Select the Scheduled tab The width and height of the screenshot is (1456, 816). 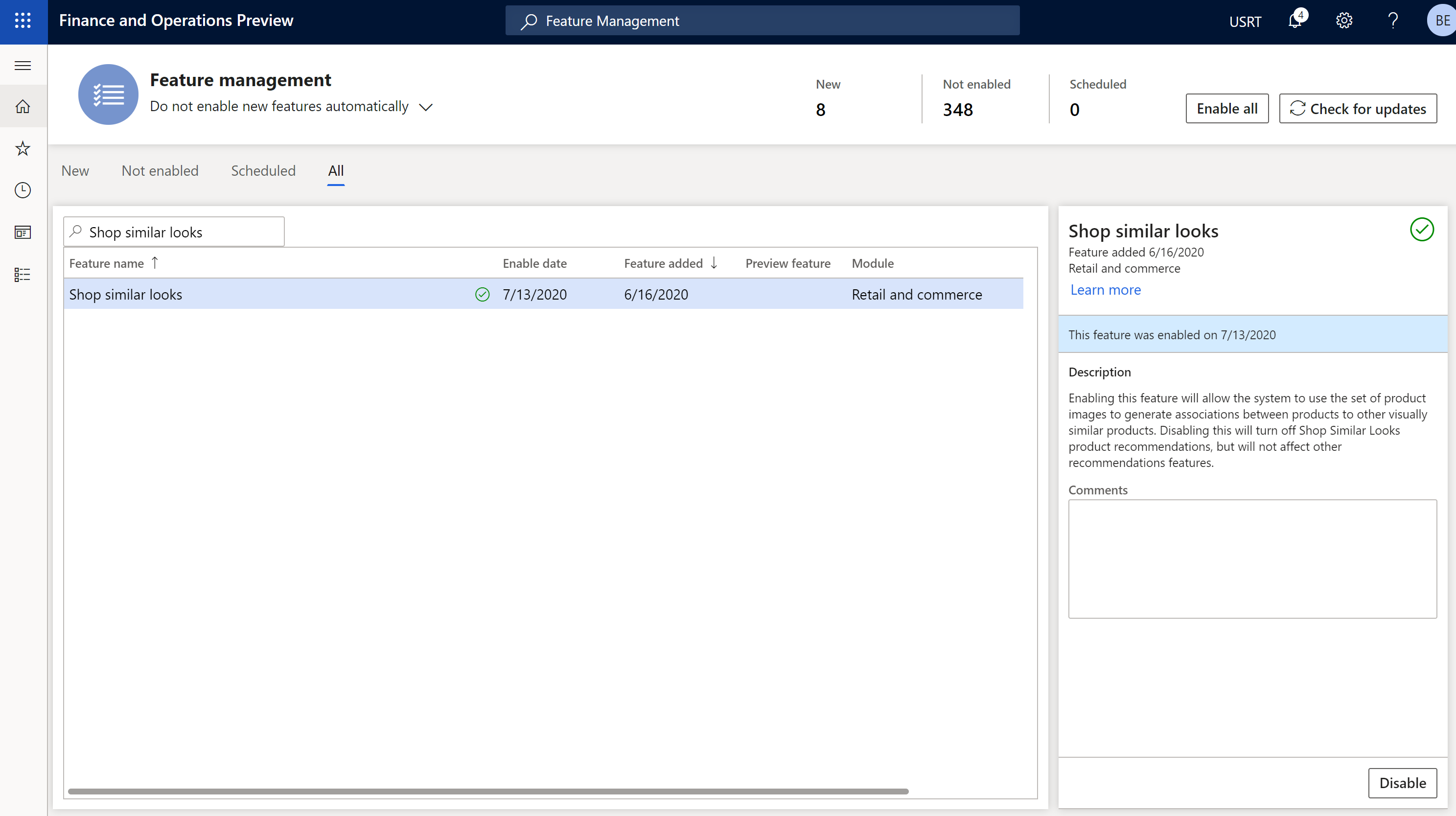click(x=263, y=170)
